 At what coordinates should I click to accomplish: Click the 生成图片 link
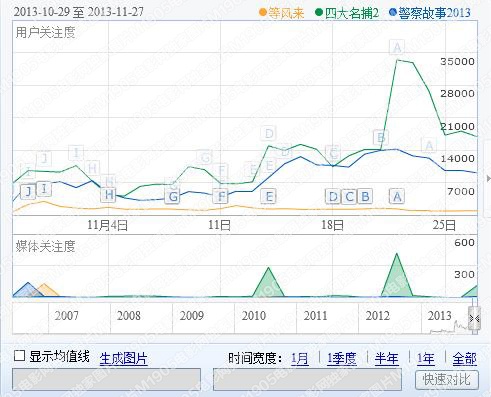point(123,359)
